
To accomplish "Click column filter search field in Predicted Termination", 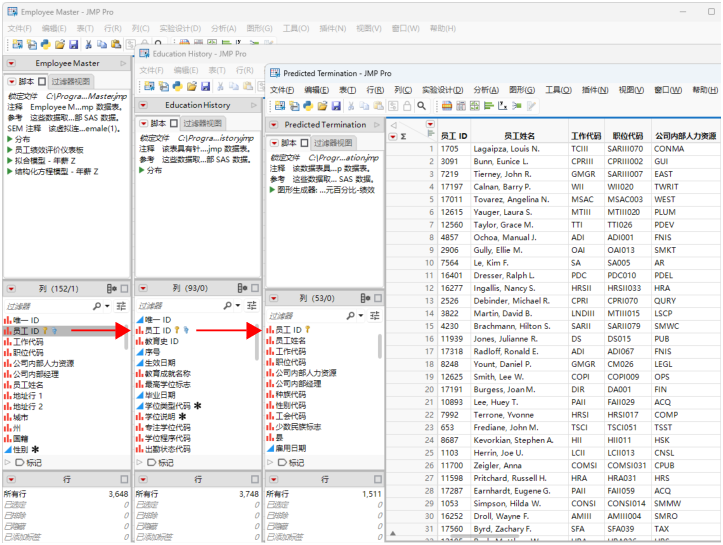I will 305,316.
